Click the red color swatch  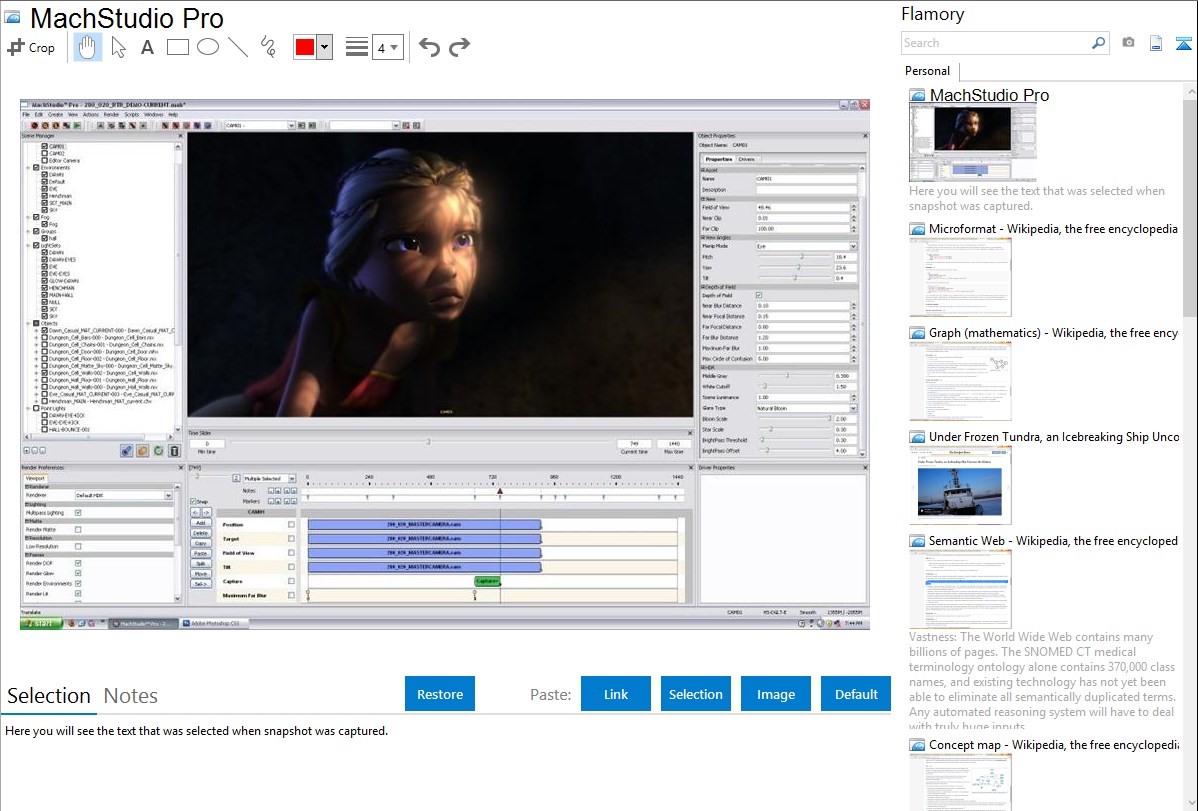click(304, 47)
